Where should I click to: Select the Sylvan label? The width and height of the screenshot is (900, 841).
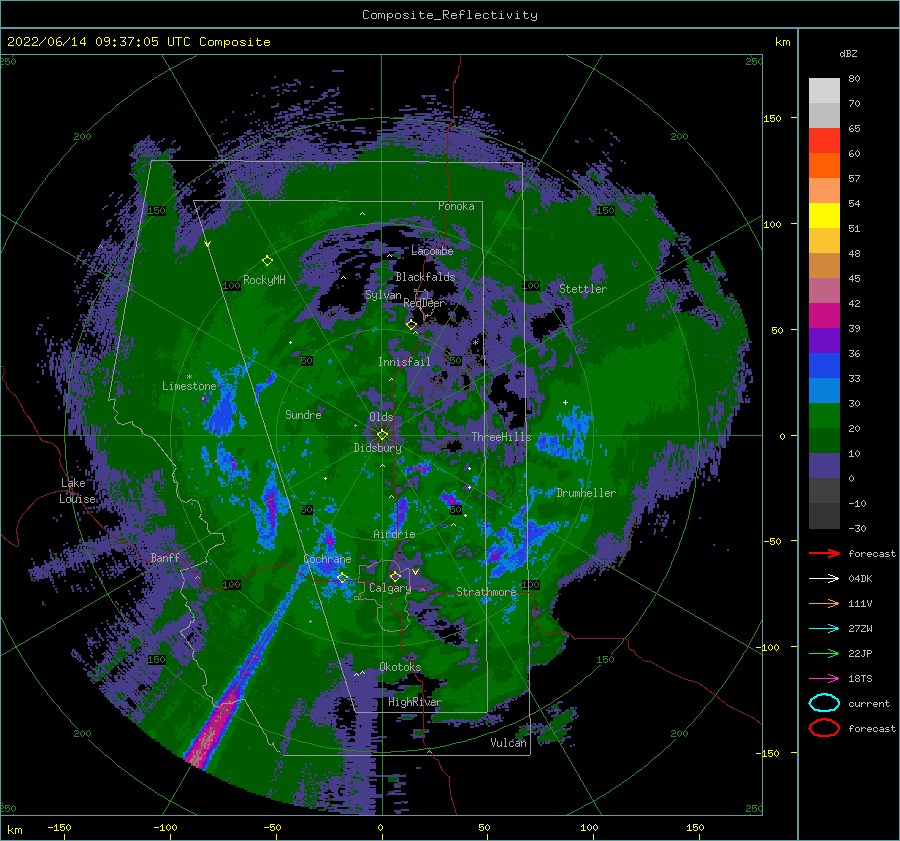[383, 295]
